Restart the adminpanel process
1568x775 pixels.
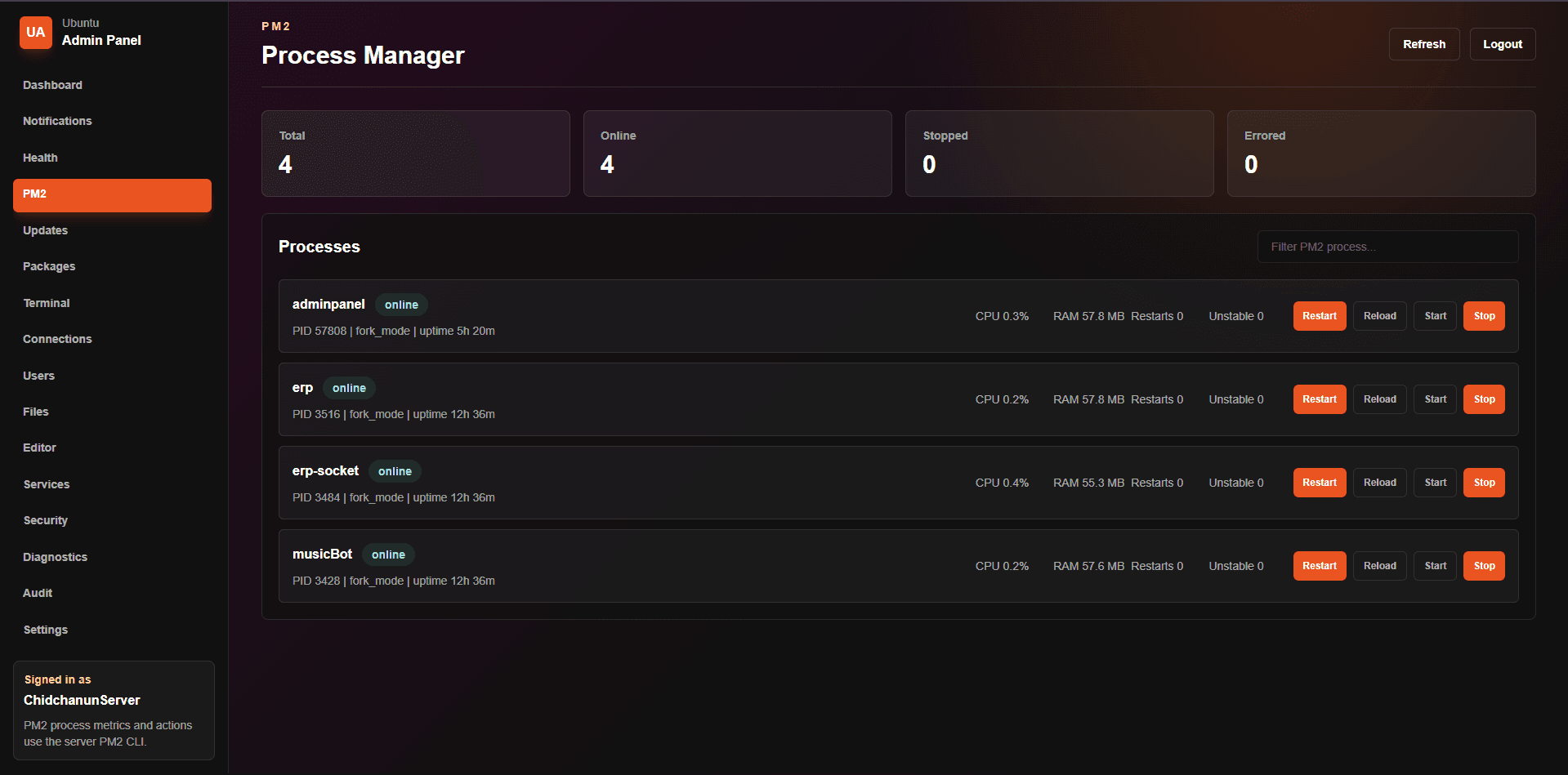(x=1320, y=316)
